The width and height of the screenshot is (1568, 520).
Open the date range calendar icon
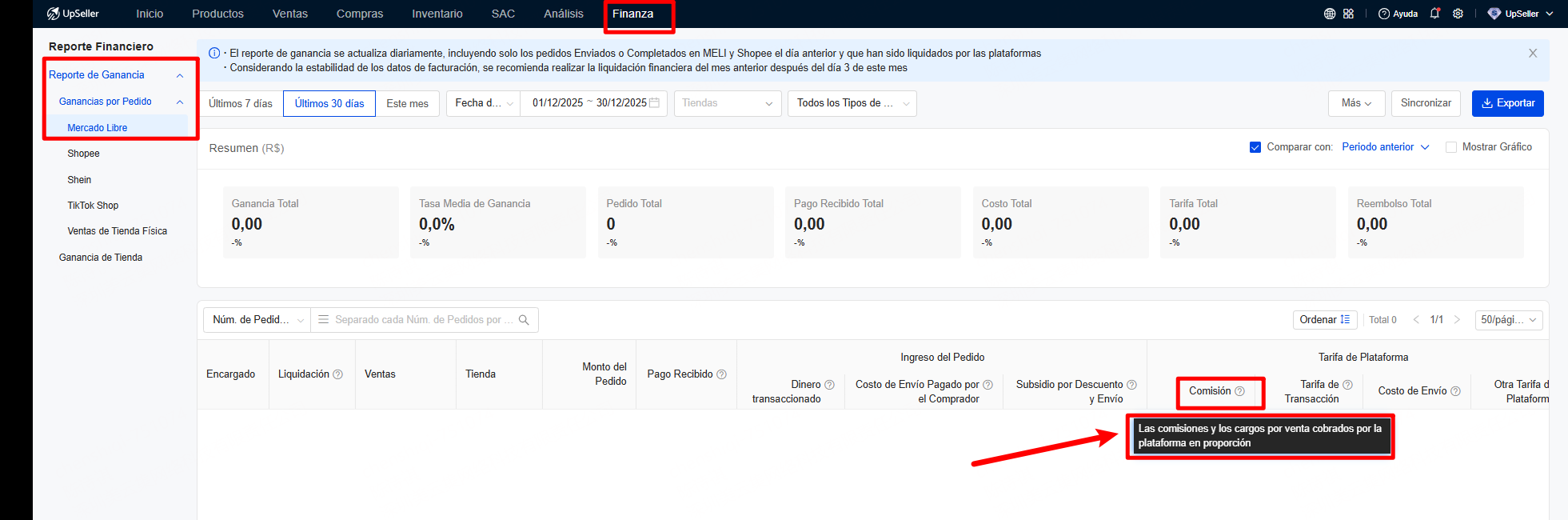[654, 103]
